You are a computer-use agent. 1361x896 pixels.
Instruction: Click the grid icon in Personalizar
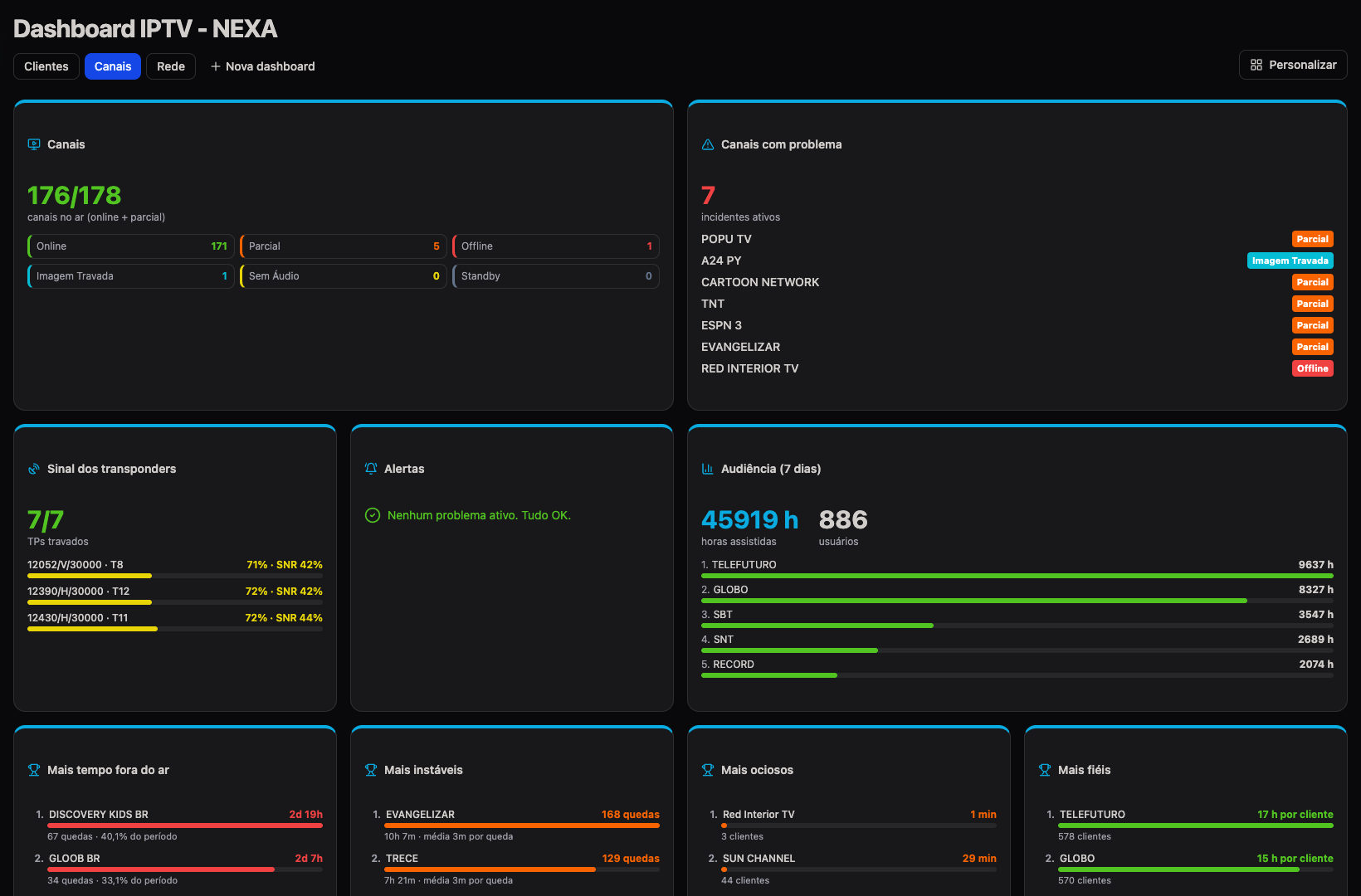coord(1256,65)
